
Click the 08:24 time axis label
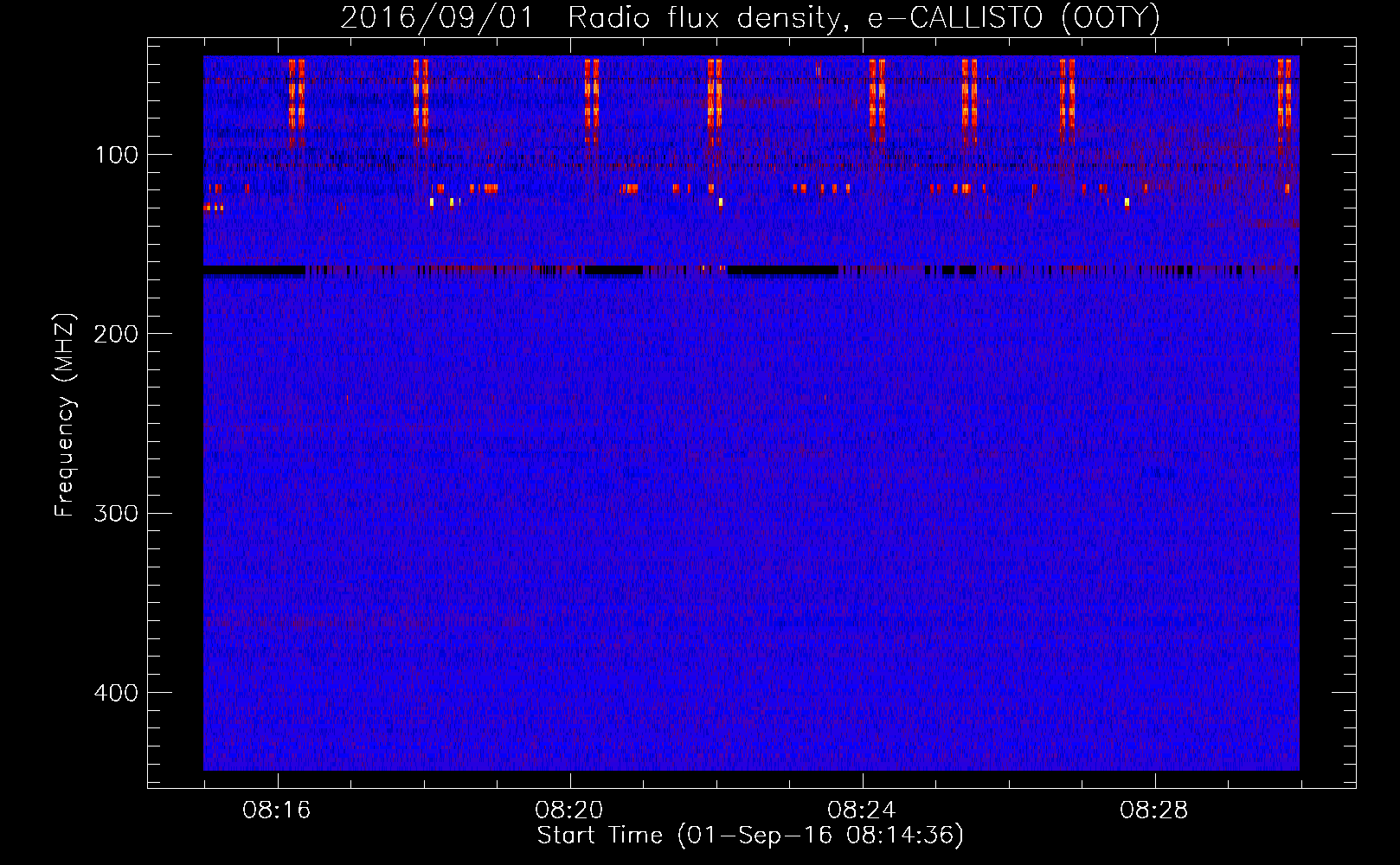(862, 811)
